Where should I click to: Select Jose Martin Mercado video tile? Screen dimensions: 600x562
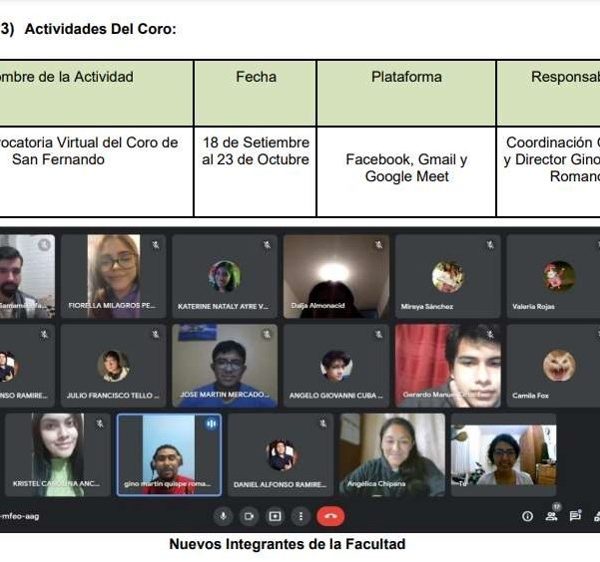tap(225, 366)
